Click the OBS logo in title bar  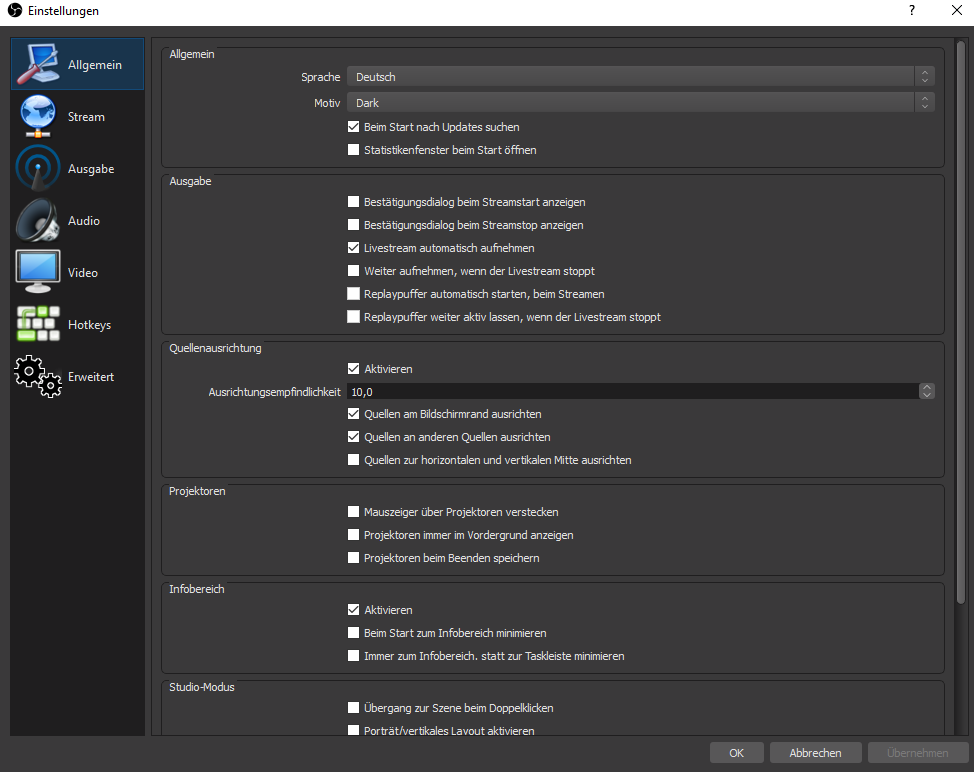click(14, 11)
